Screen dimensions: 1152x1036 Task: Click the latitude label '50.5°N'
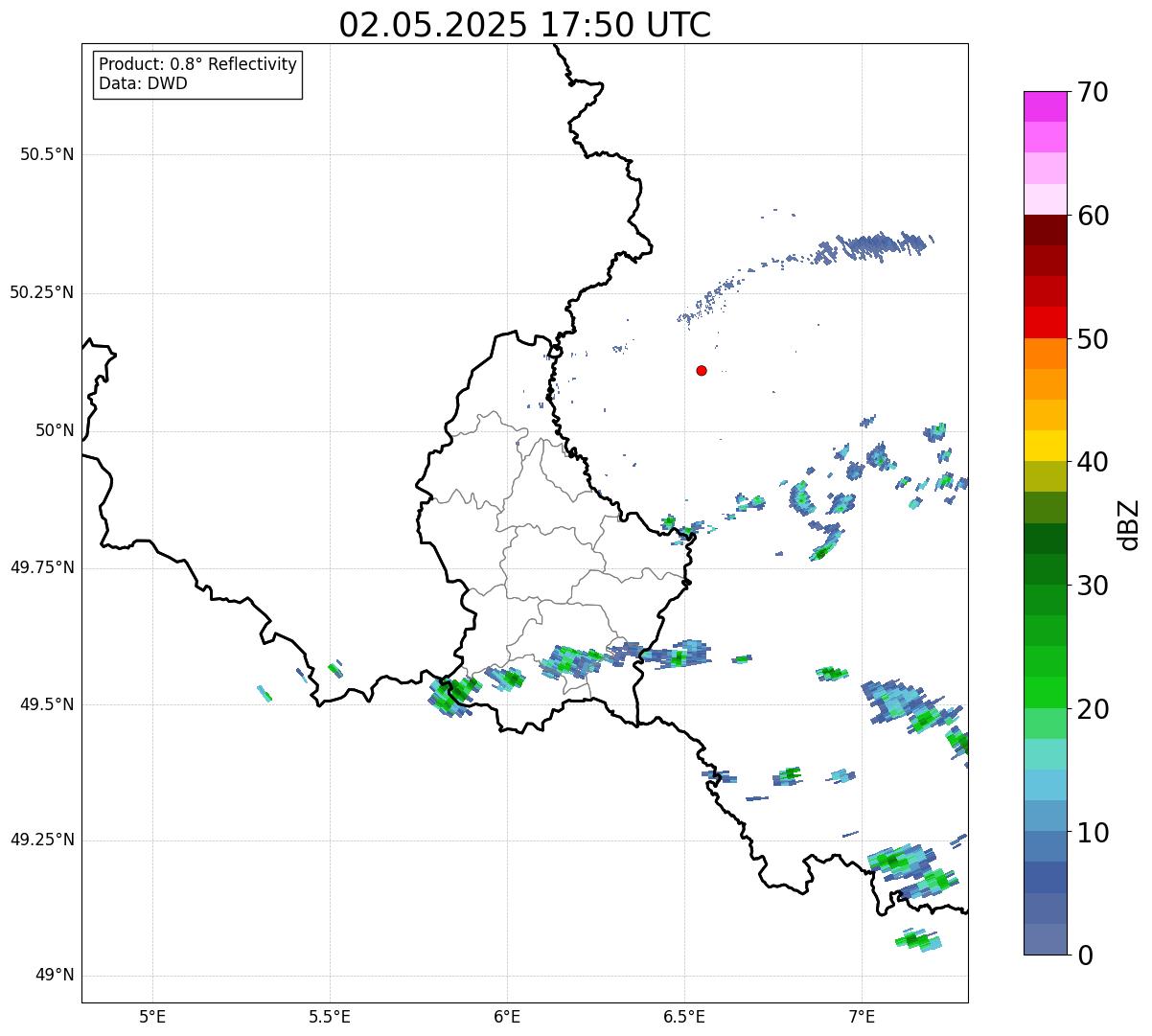coord(47,154)
